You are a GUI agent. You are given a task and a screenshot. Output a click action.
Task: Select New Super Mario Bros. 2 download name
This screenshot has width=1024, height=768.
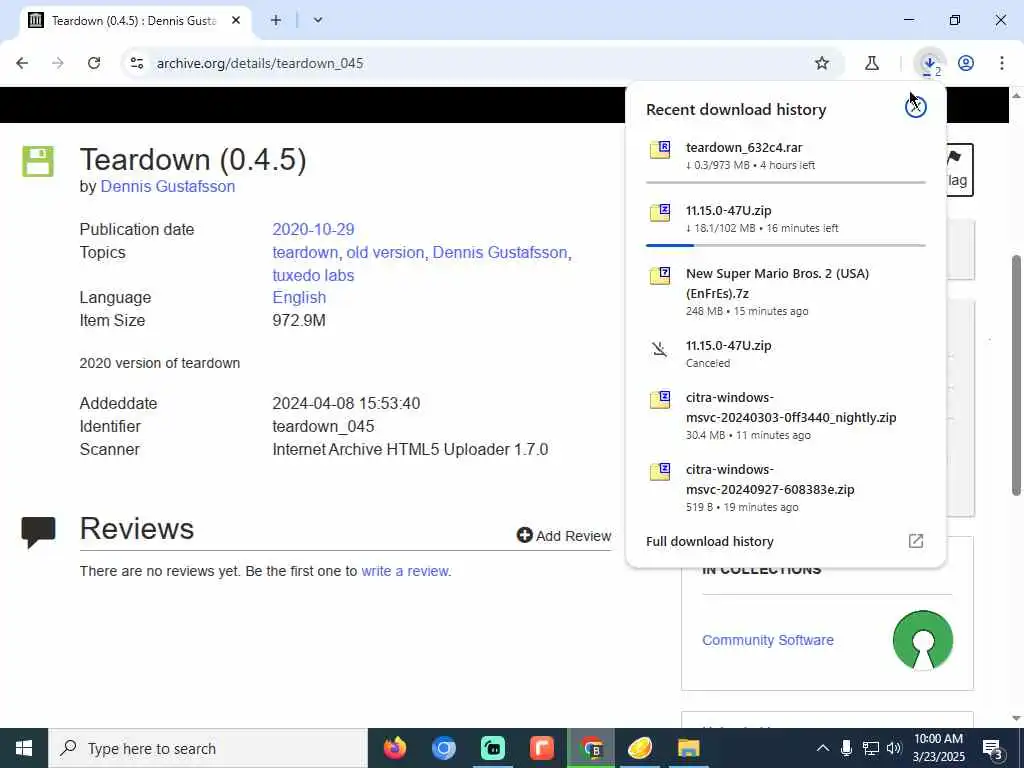[777, 283]
